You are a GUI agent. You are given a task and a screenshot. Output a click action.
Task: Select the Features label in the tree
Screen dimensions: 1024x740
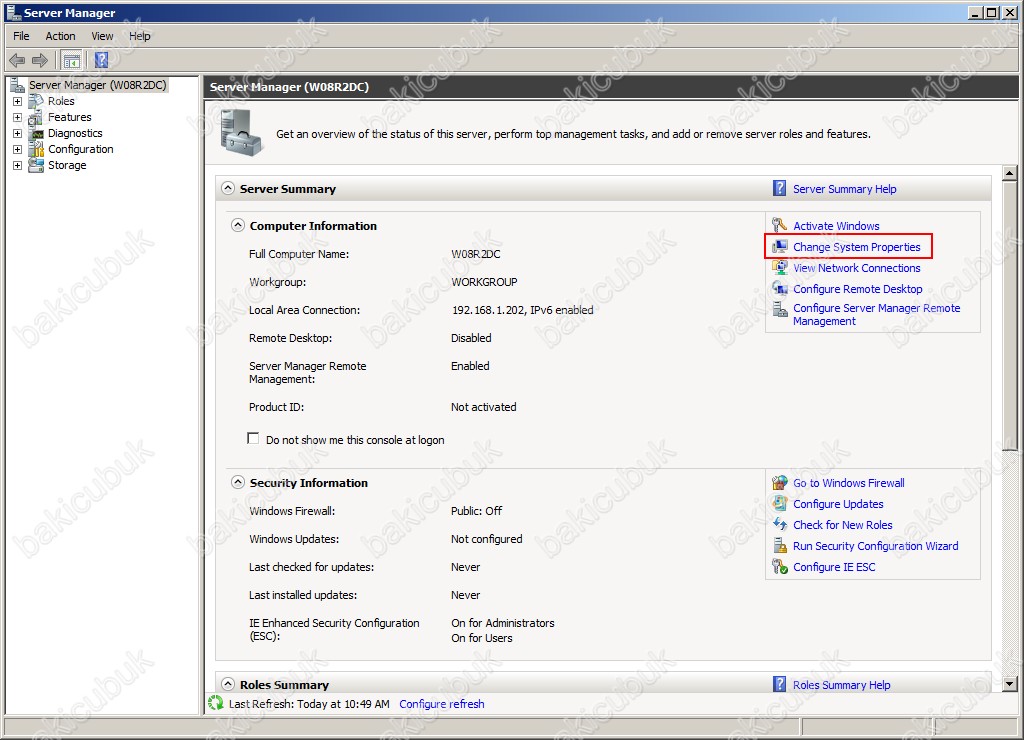coord(70,118)
